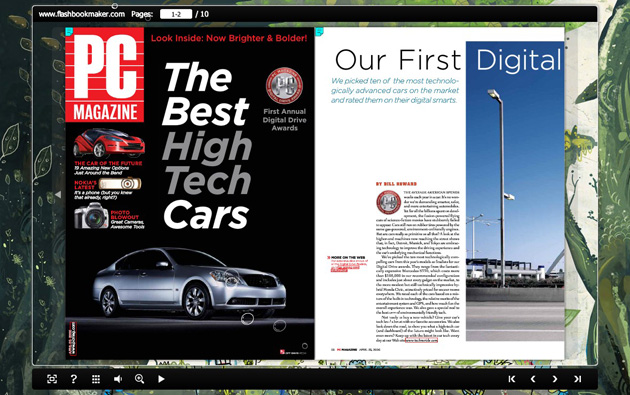Open www.flashbookmaker.com link
Viewport: 630px width, 395px height.
click(82, 14)
